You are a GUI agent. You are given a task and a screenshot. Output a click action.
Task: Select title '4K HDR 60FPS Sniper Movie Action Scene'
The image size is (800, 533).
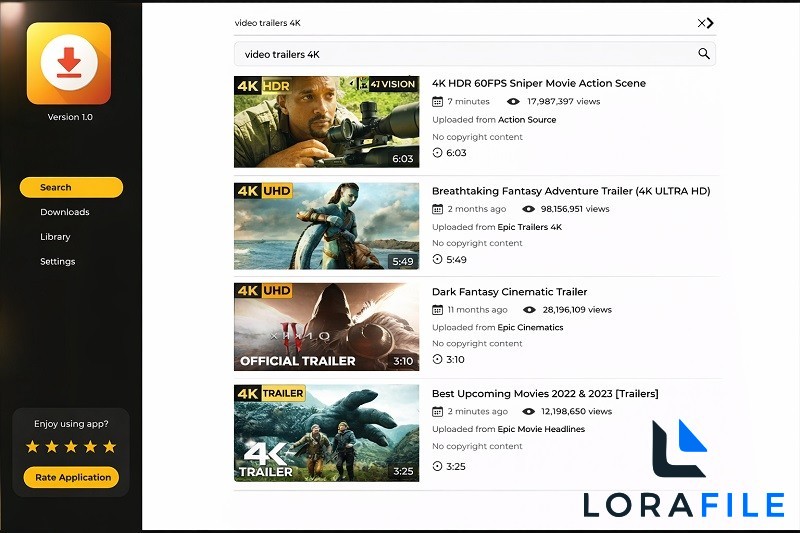point(539,83)
